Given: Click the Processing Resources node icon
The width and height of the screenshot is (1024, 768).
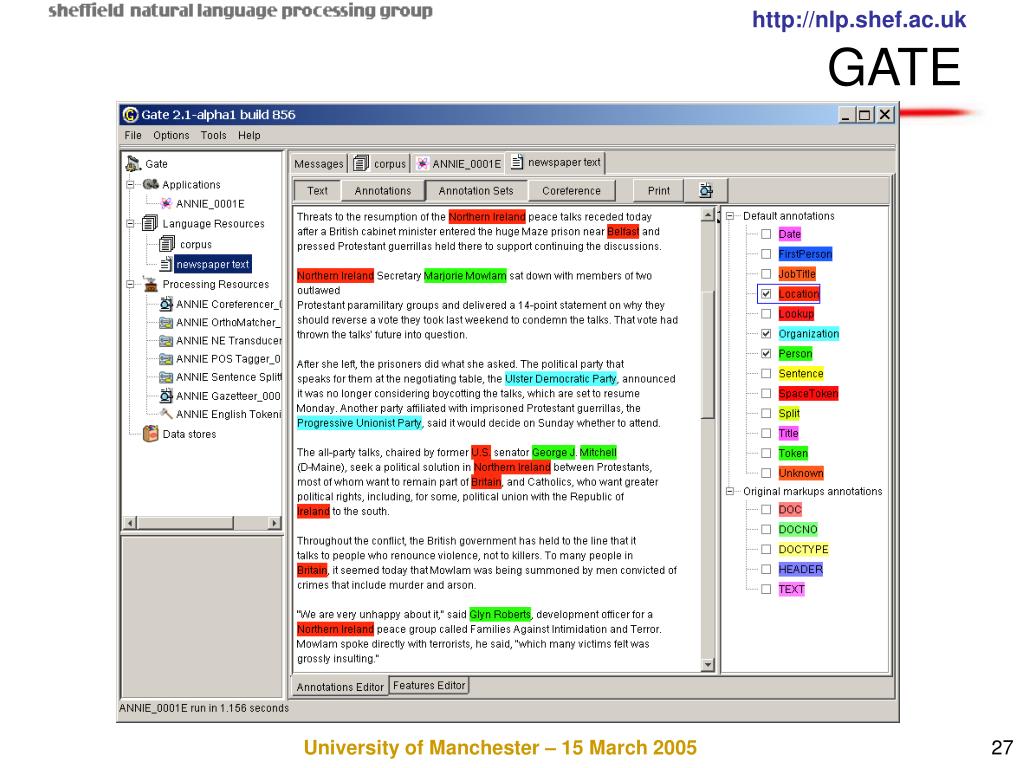Looking at the screenshot, I should click(x=151, y=284).
